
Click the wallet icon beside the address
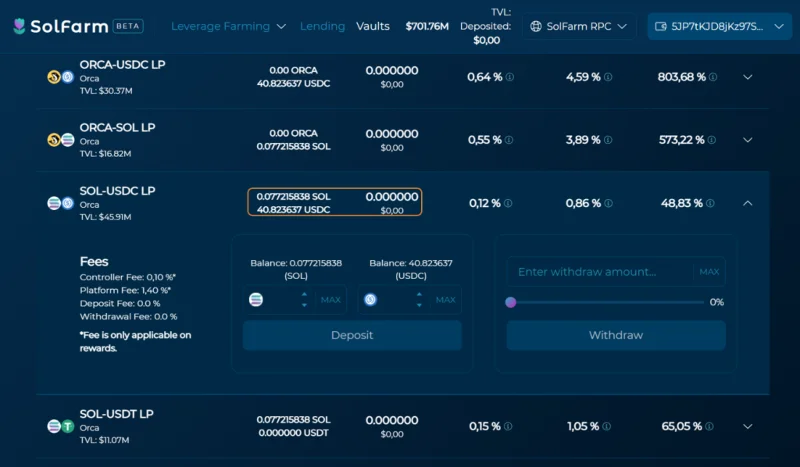[x=661, y=27]
